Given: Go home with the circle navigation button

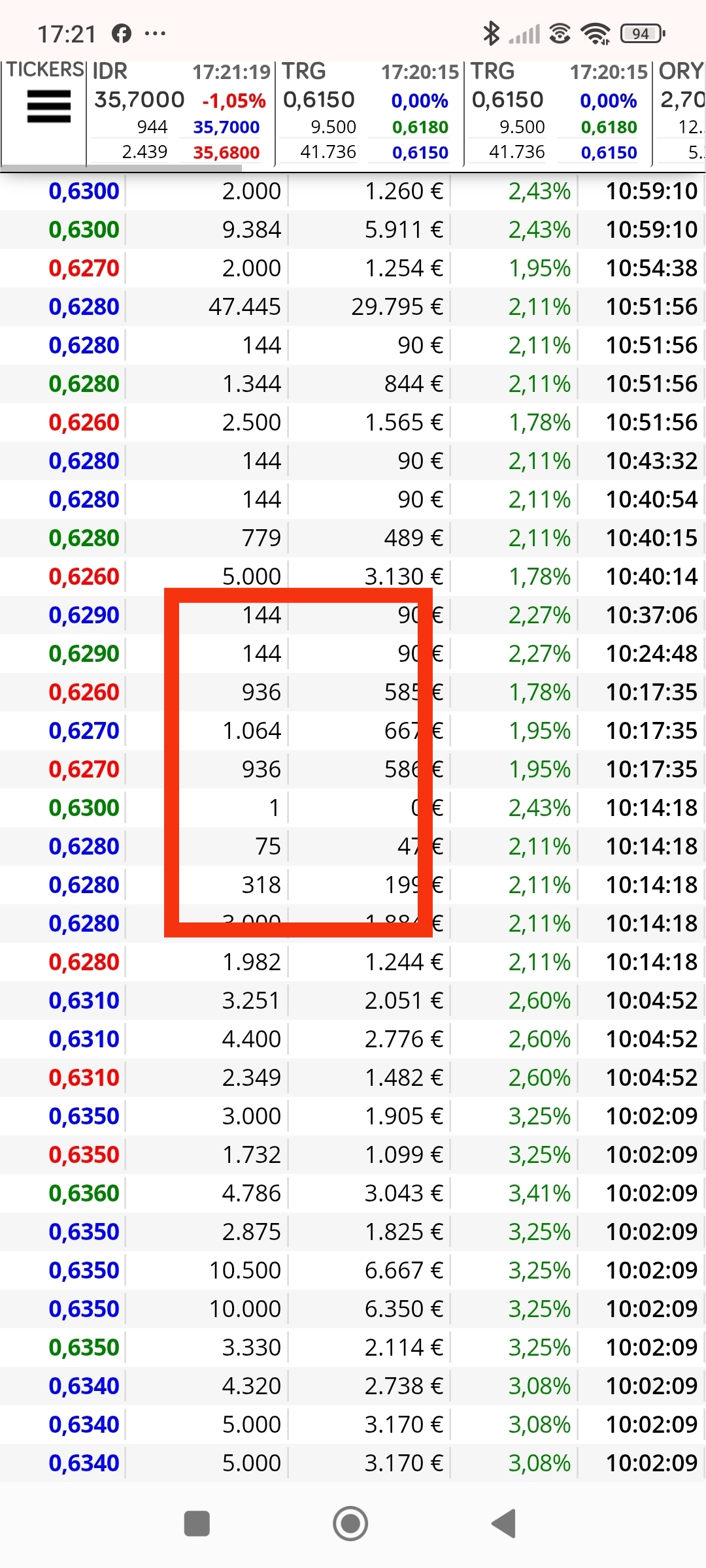Looking at the screenshot, I should click(350, 1524).
